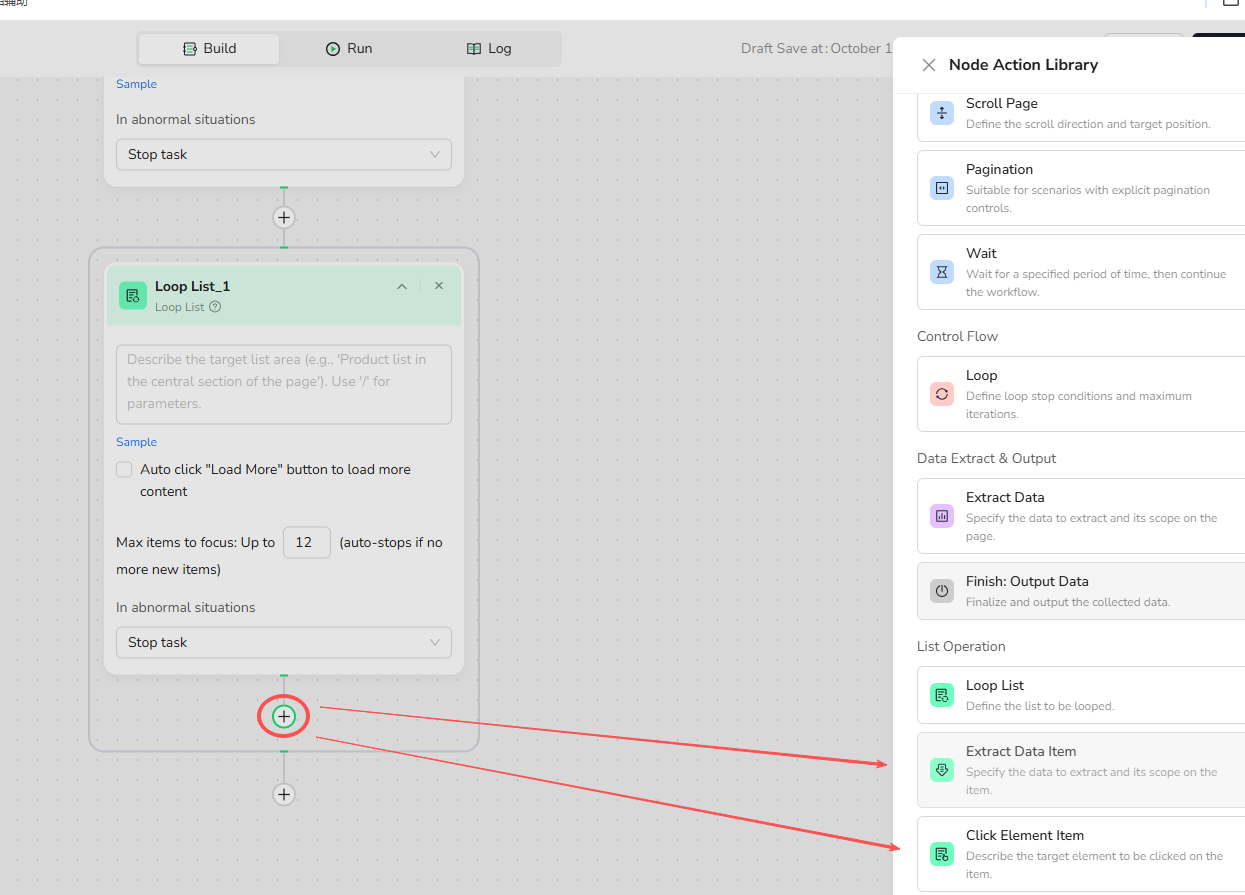Switch to the Log tab

pos(489,48)
